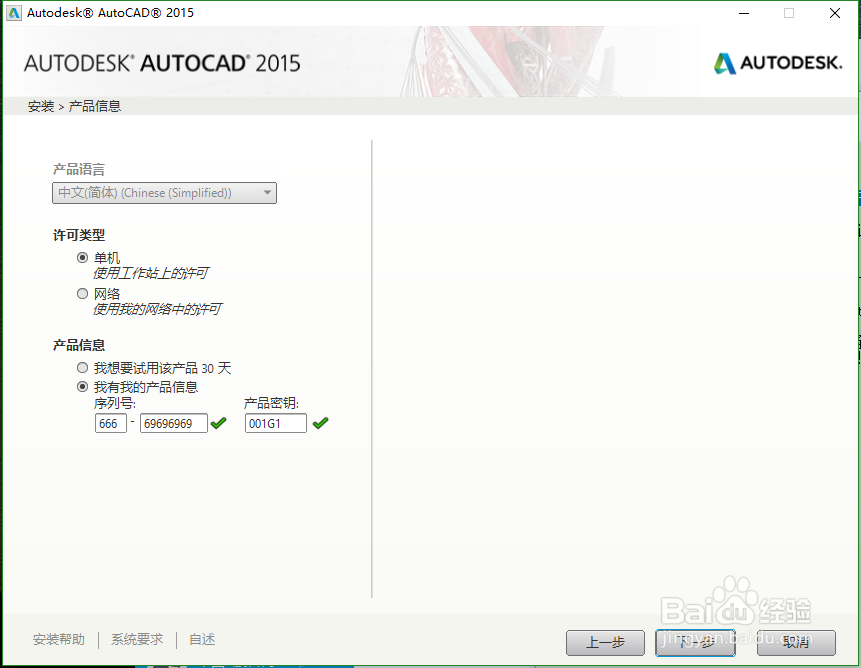Go back with the 上一步 button

tap(605, 643)
